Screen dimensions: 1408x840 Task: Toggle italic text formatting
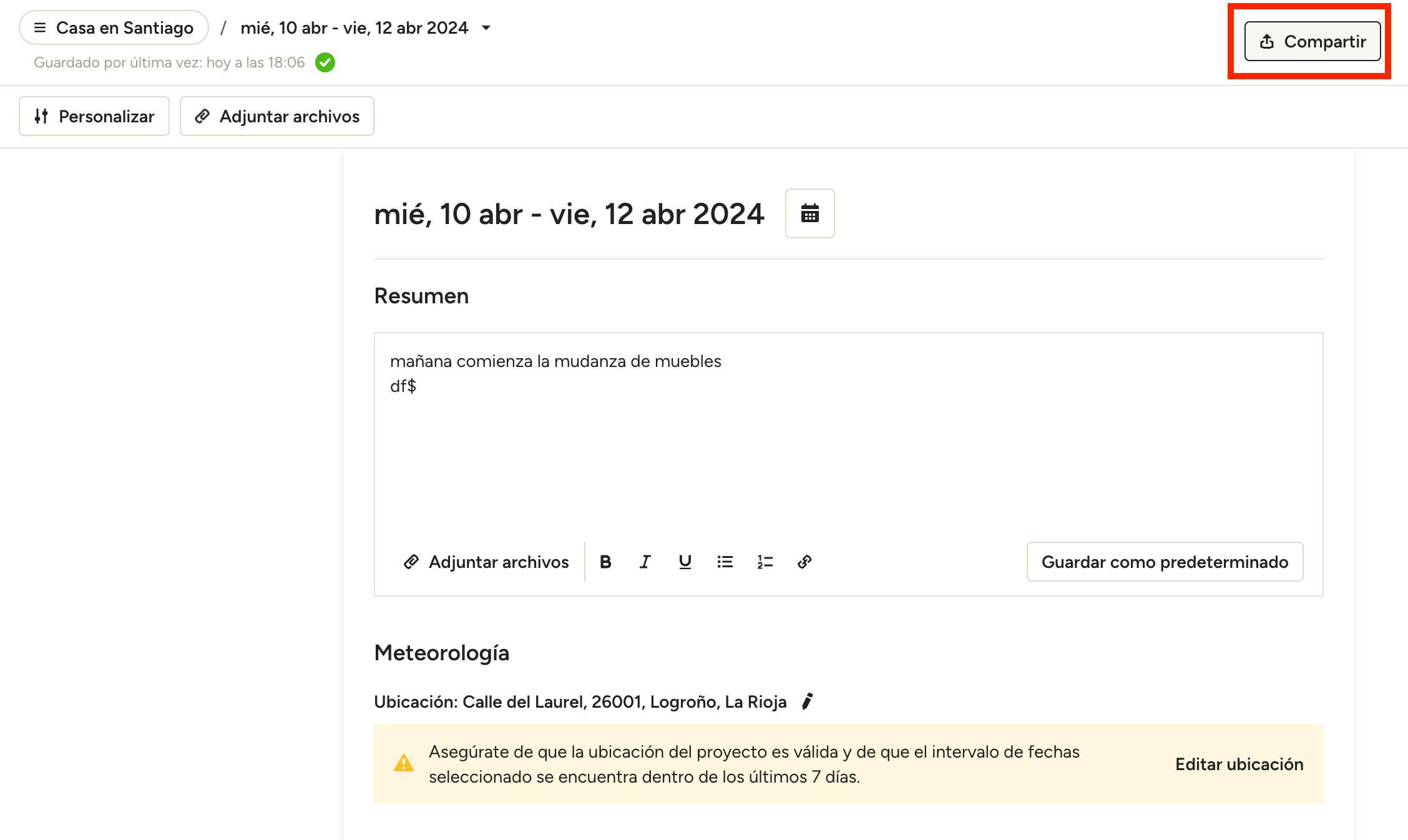tap(645, 562)
